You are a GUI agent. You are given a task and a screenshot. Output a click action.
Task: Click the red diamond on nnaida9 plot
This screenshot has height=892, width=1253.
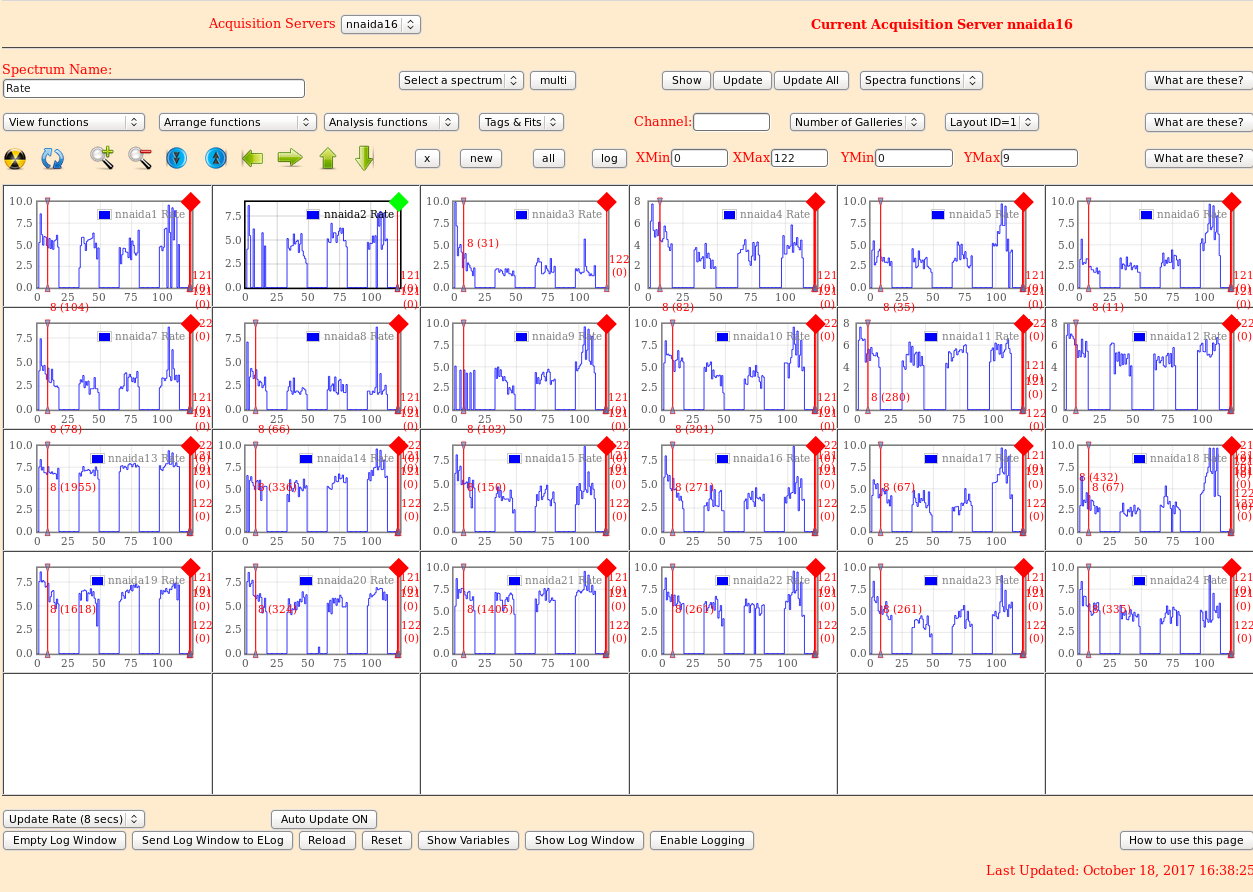[x=606, y=324]
